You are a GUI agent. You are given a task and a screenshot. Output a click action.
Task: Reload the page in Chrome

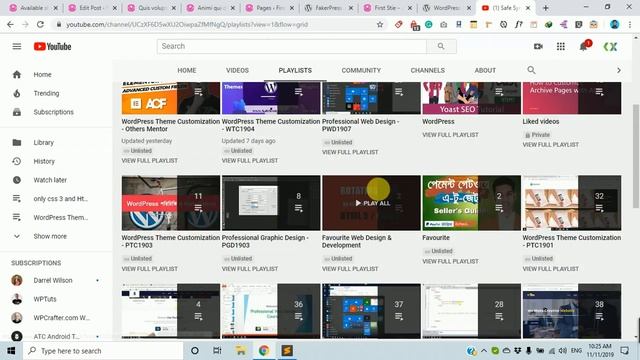point(40,24)
